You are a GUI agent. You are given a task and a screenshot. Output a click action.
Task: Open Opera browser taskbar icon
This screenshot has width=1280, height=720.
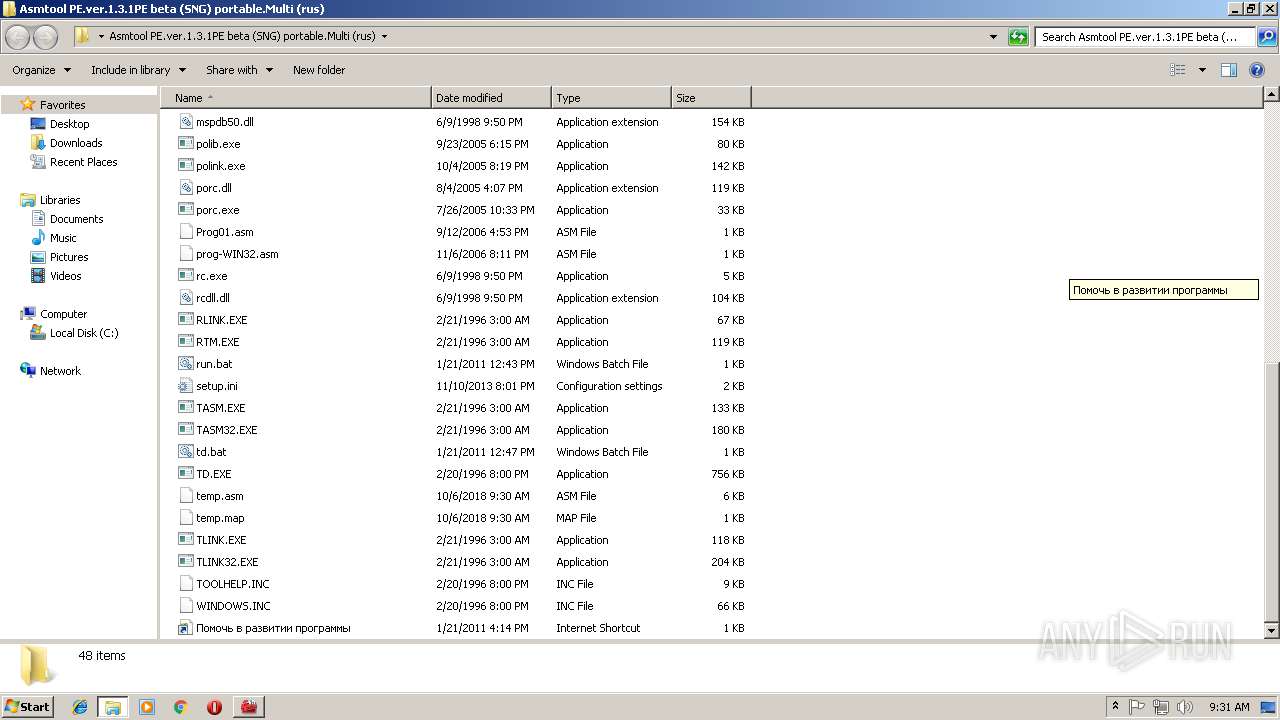click(214, 707)
